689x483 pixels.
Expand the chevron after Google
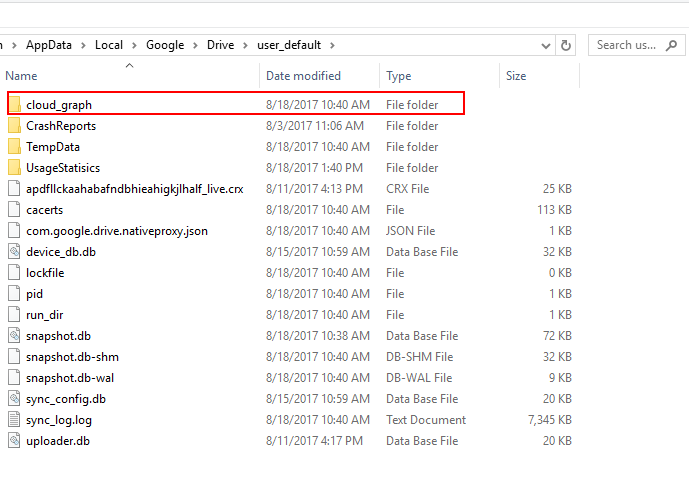(x=196, y=45)
